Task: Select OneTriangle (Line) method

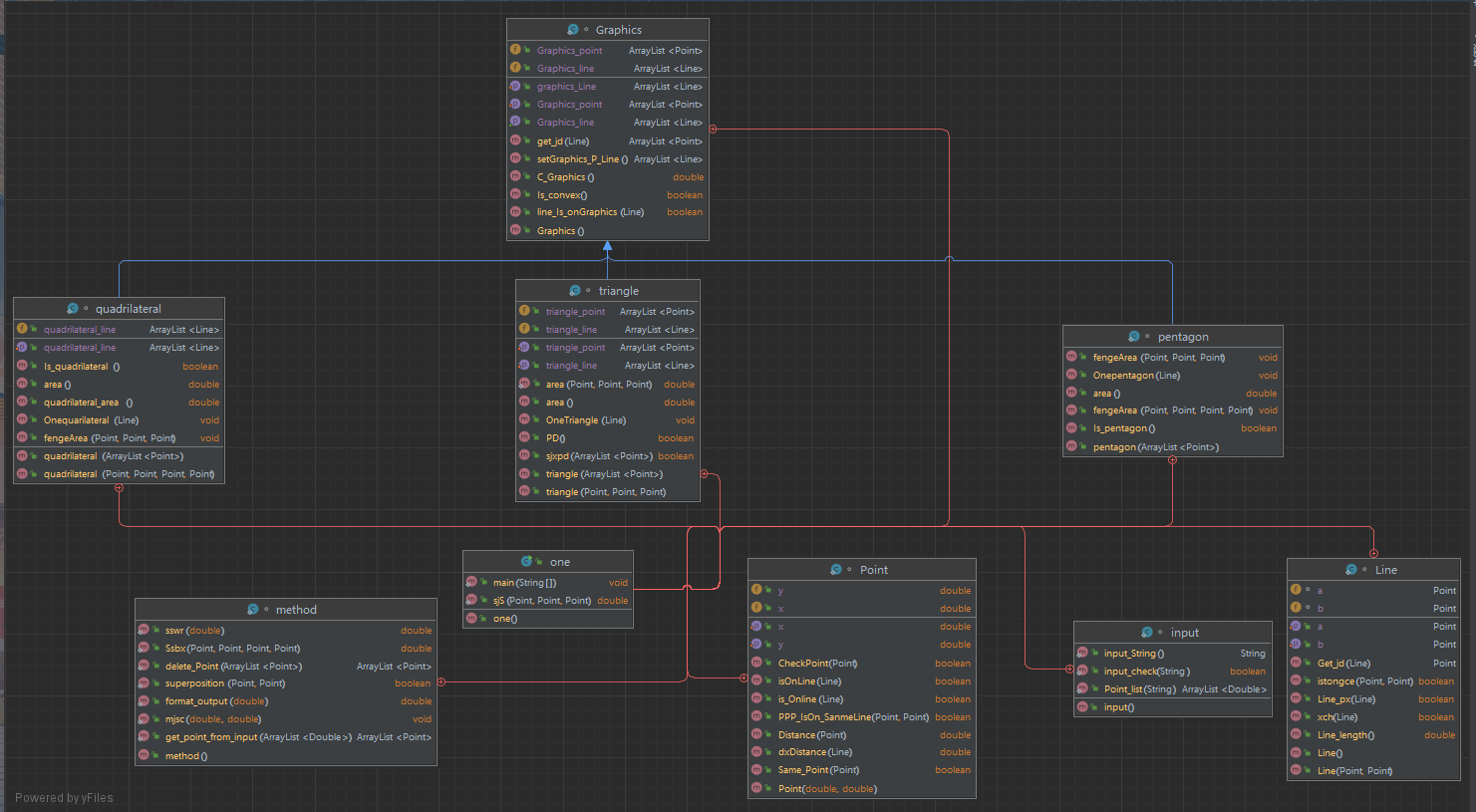Action: [586, 420]
